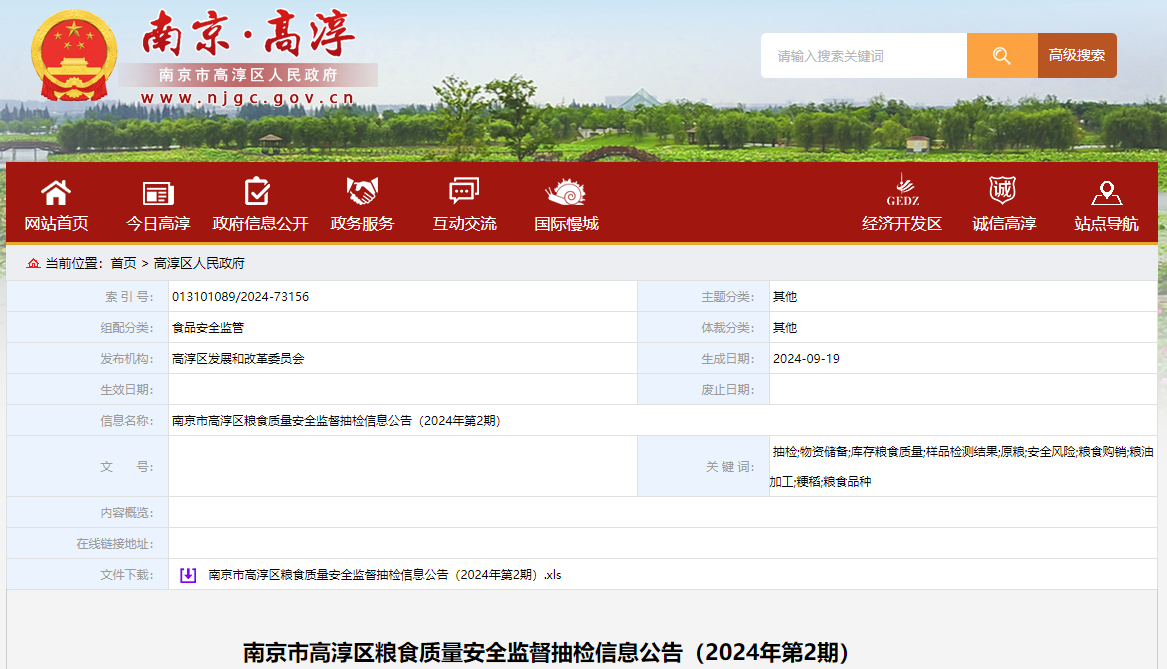
Task: Open 高级搜索 advanced search
Action: click(x=1077, y=55)
